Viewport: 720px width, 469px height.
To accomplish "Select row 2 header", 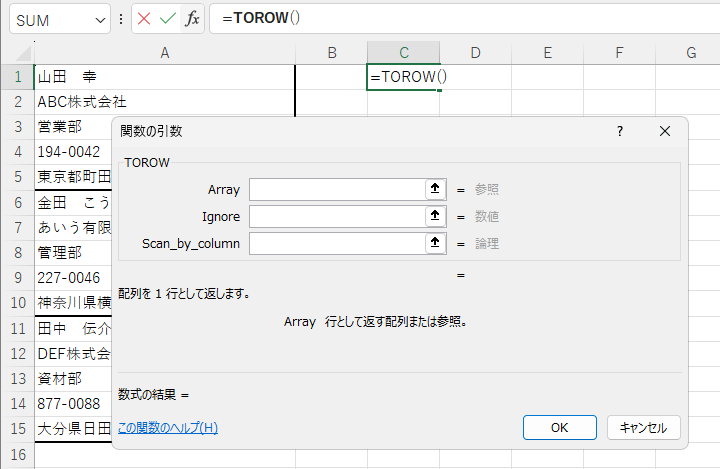I will coord(17,102).
